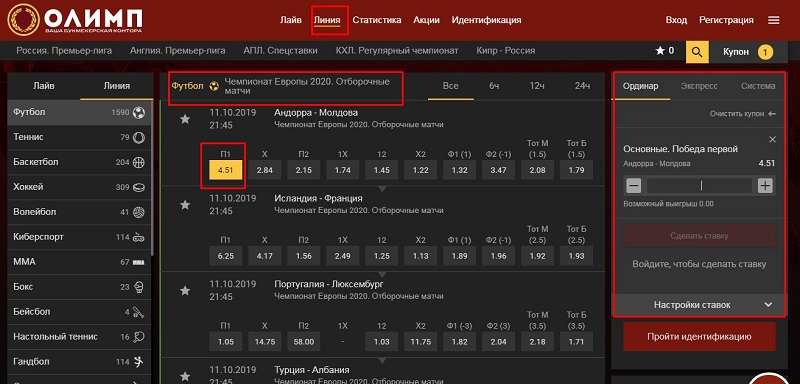
Task: Open Линия in top navigation
Action: coord(327,20)
